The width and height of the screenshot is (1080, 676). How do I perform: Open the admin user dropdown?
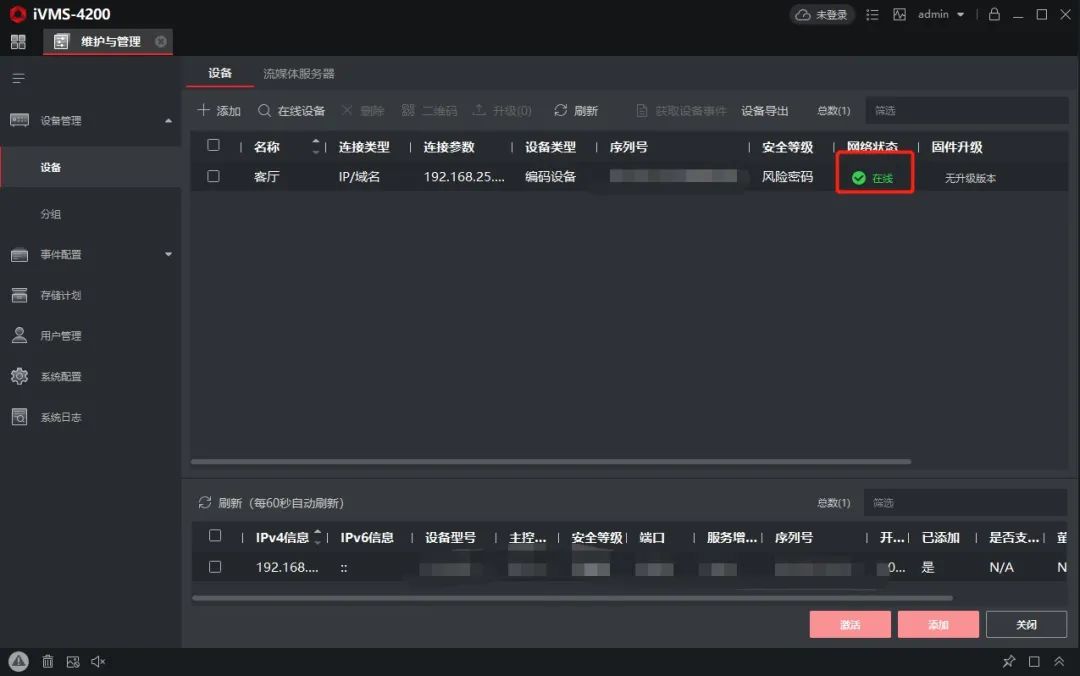click(x=942, y=15)
